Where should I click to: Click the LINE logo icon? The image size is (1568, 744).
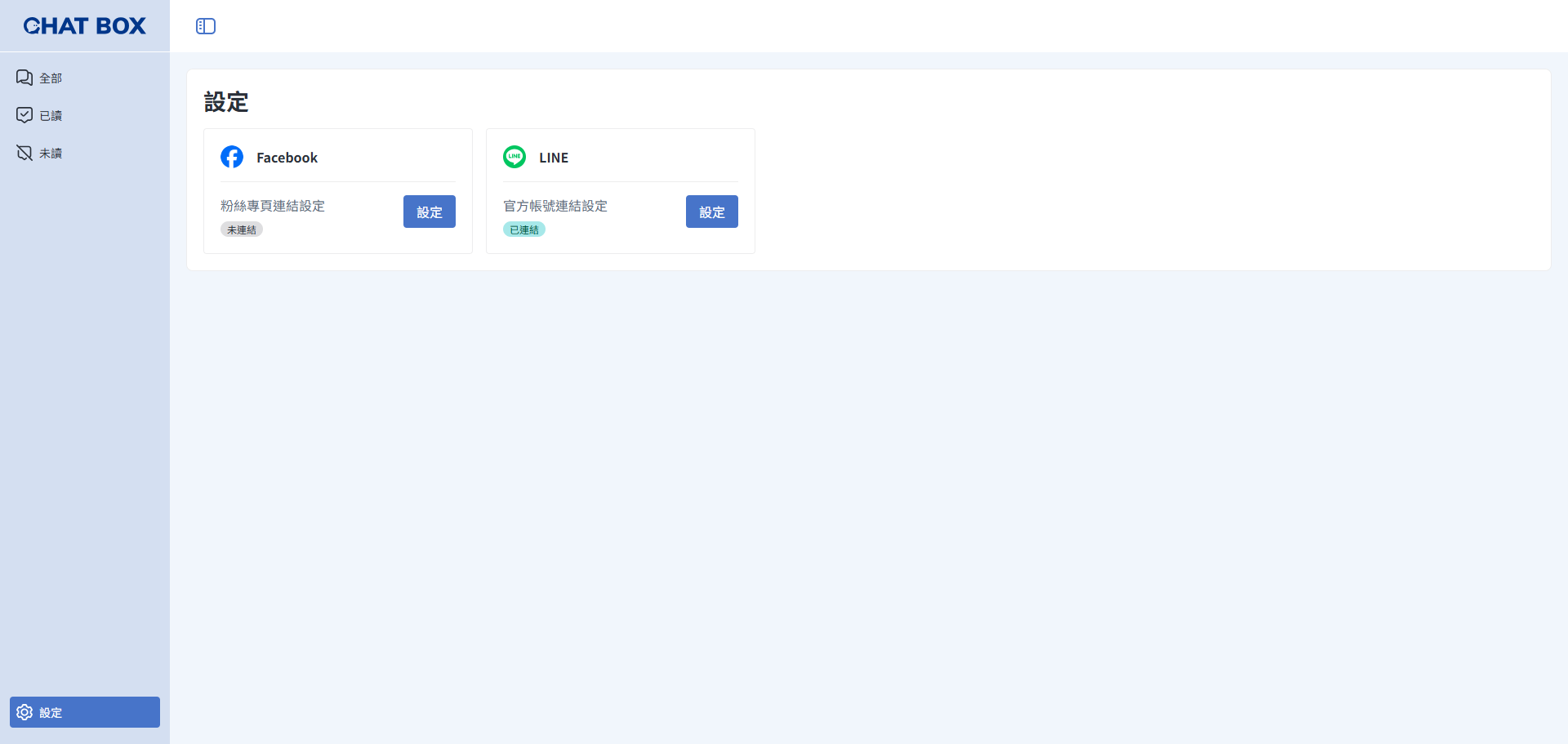514,157
